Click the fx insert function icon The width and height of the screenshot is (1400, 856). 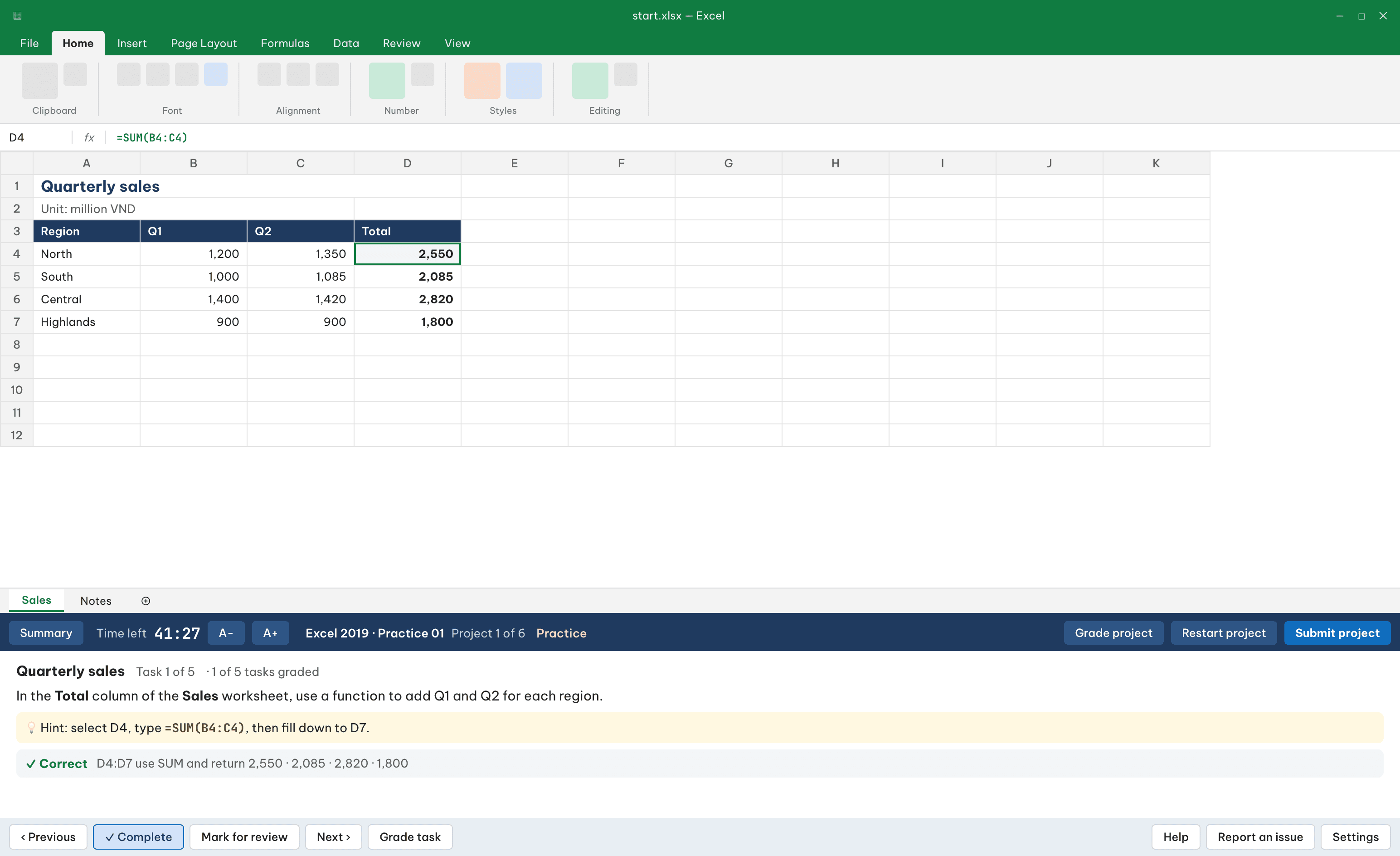[89, 137]
